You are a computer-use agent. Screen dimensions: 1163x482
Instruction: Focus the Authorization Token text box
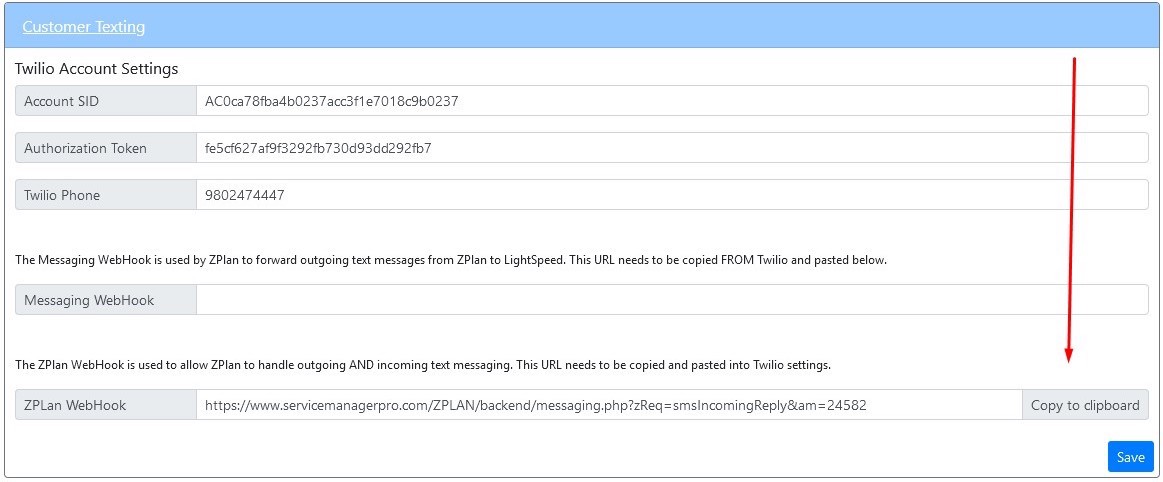[x=671, y=148]
